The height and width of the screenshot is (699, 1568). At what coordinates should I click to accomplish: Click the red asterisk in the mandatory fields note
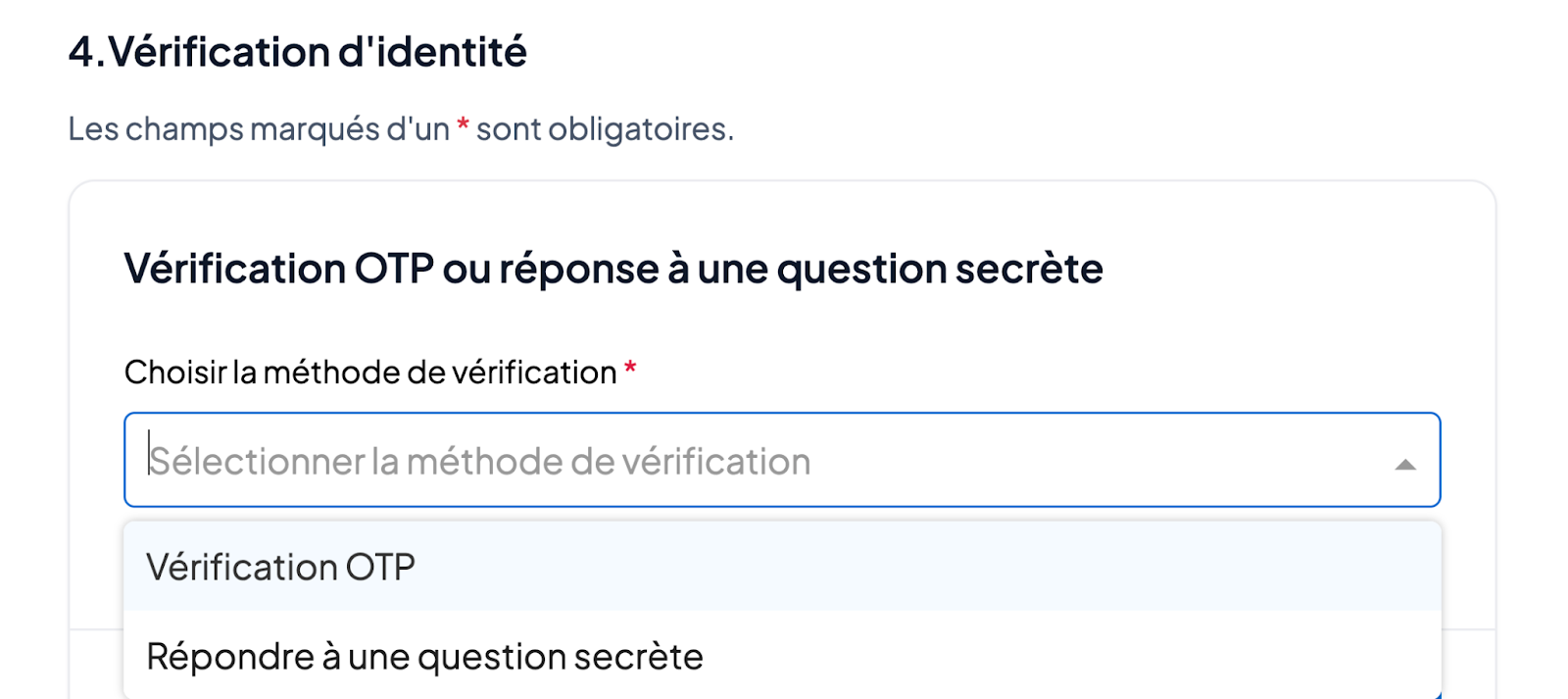point(463,127)
